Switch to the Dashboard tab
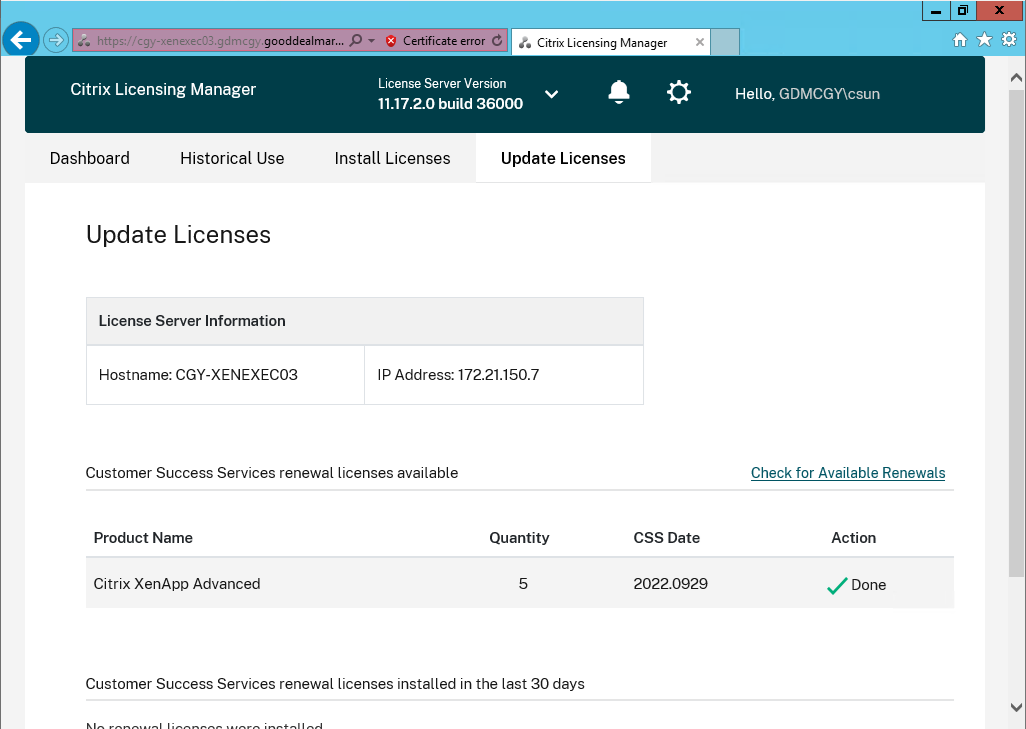Image resolution: width=1026 pixels, height=729 pixels. tap(90, 158)
